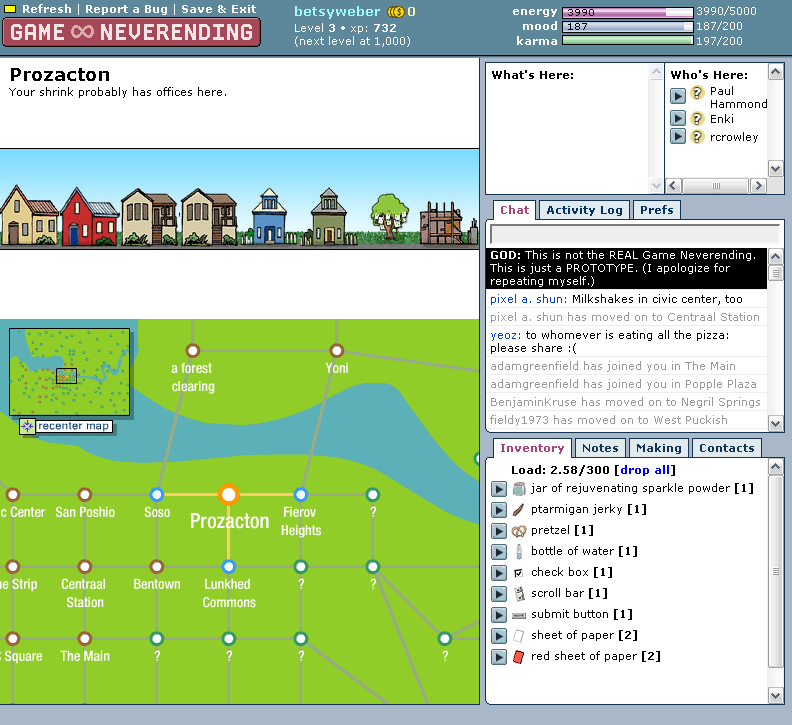Viewport: 792px width, 725px height.
Task: Click the pretzel icon in inventory
Action: [518, 531]
